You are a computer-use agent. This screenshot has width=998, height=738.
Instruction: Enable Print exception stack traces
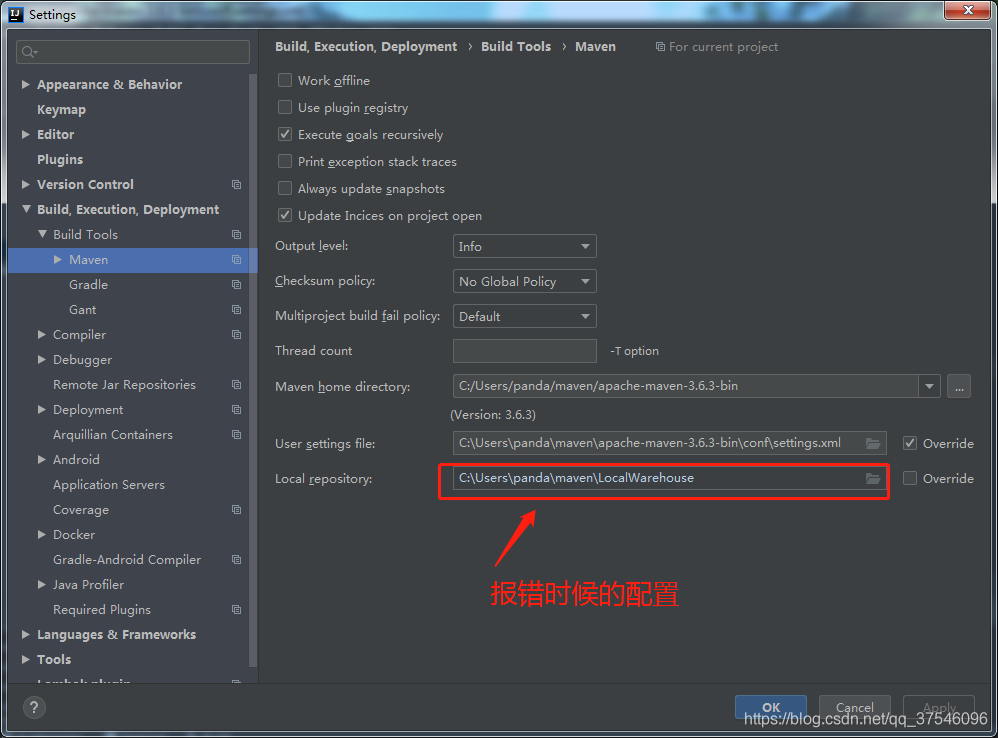click(285, 162)
